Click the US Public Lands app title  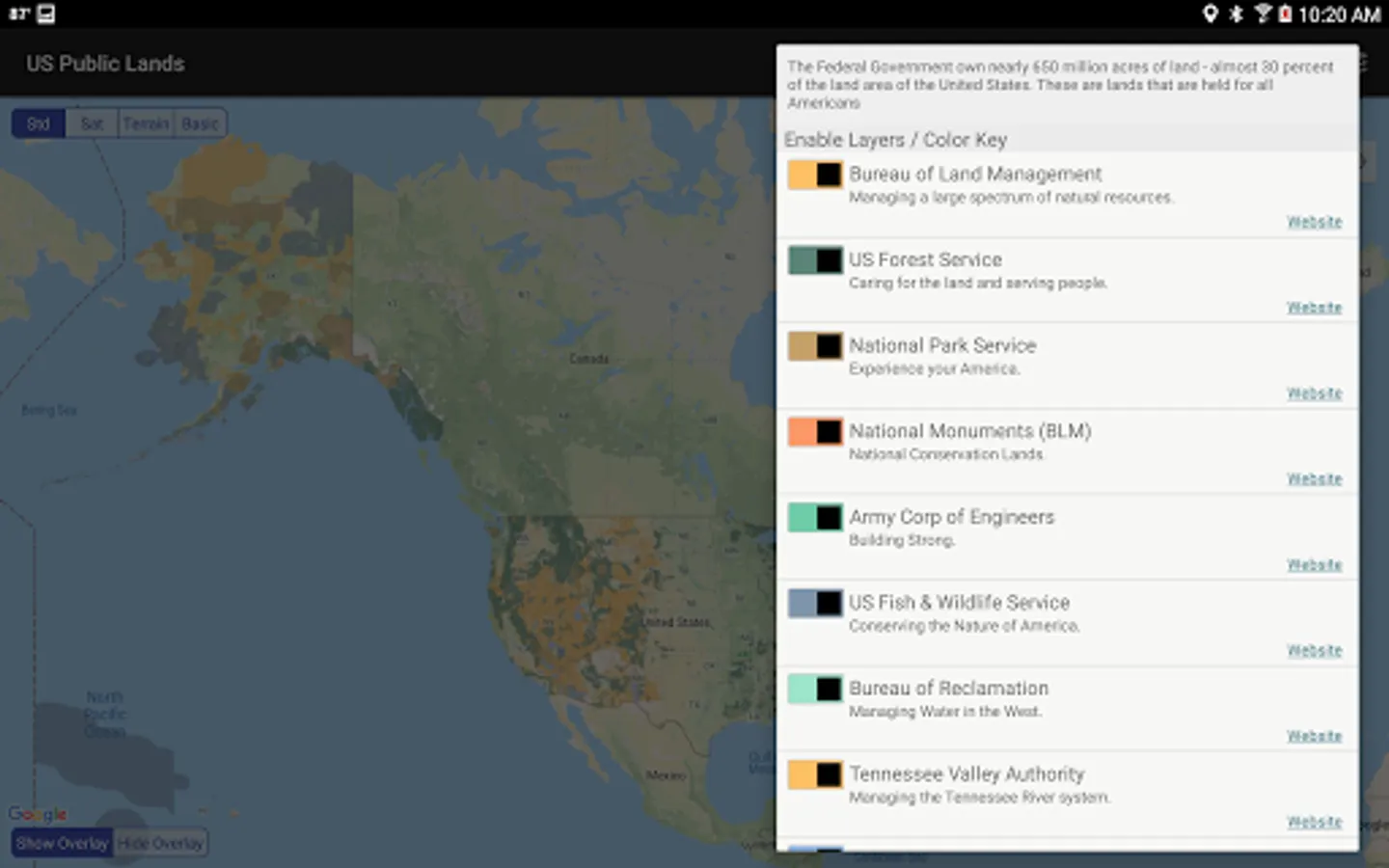[x=105, y=64]
